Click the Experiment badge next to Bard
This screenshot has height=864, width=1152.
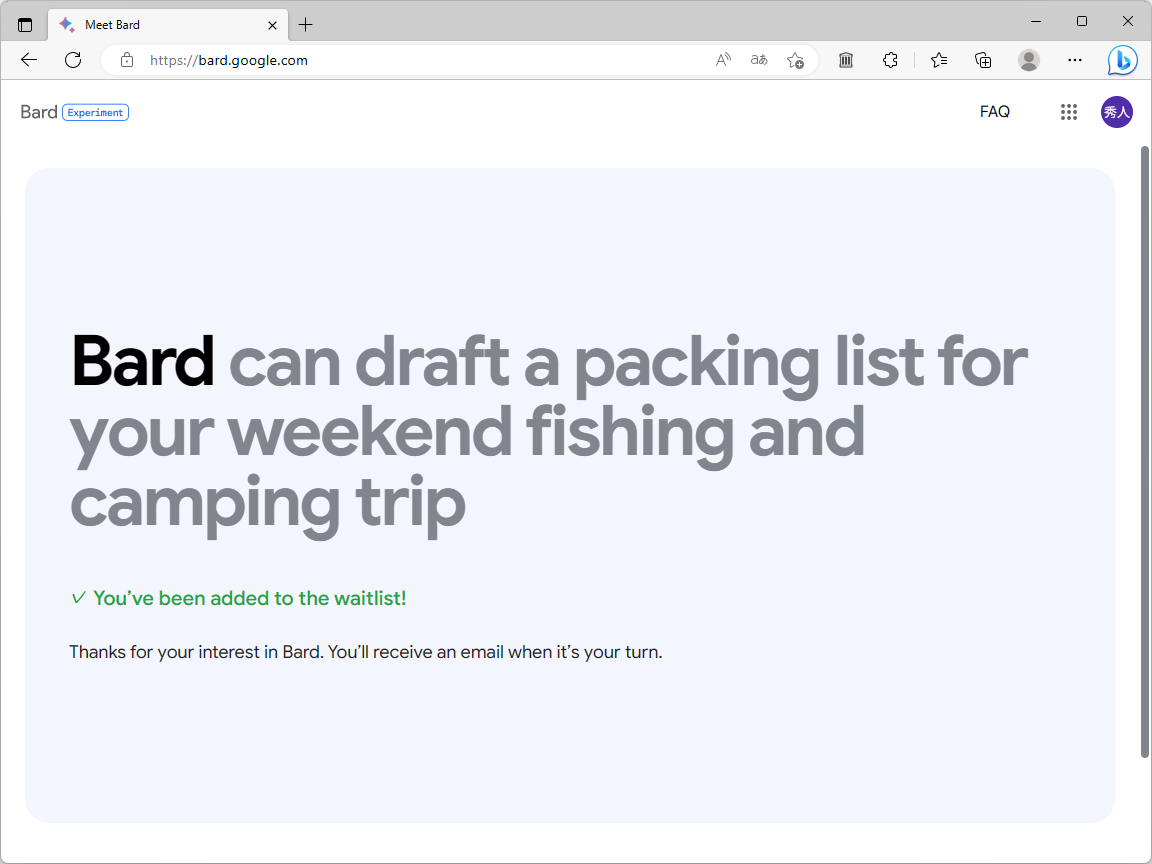[95, 112]
